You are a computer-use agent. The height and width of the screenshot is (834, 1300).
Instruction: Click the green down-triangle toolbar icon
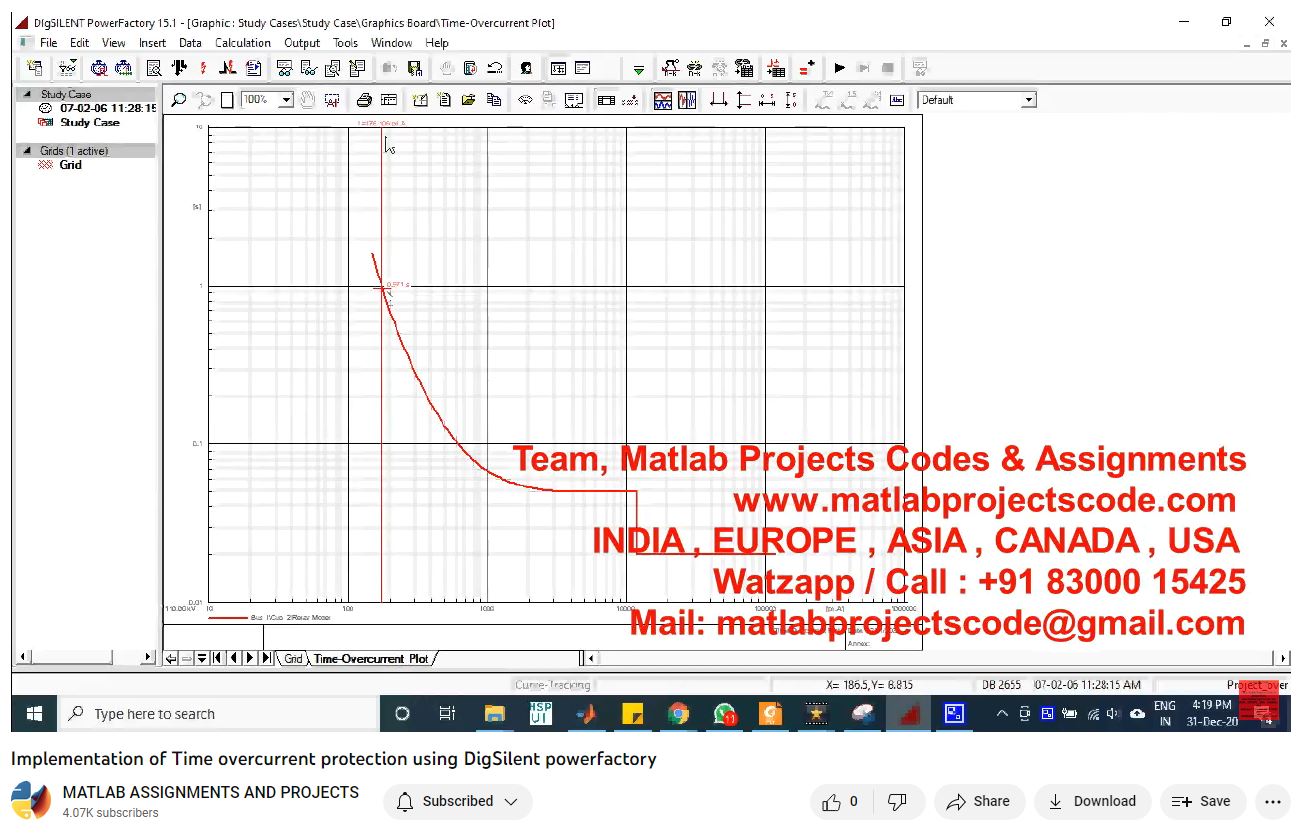coord(638,69)
